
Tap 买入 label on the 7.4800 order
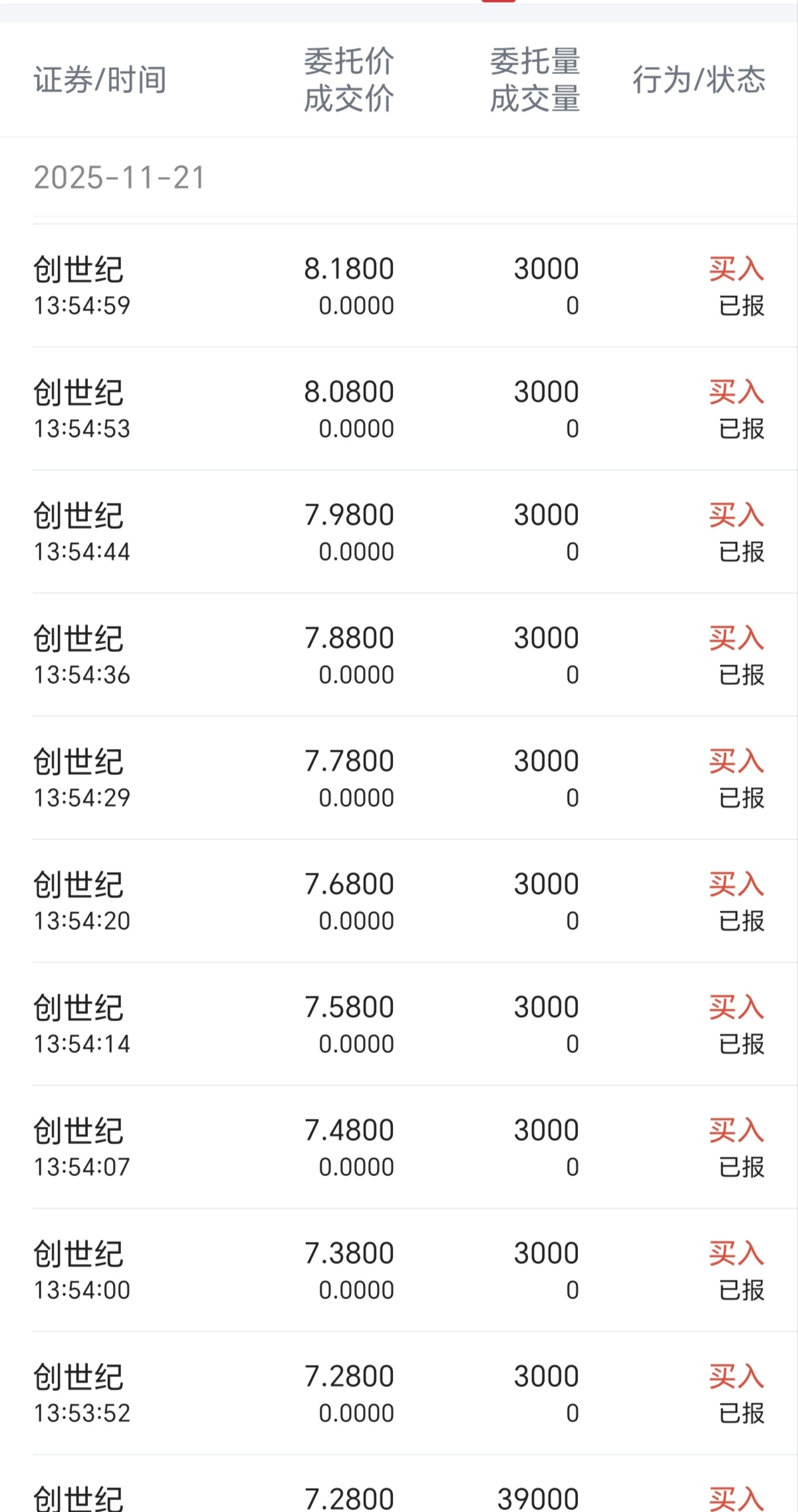pos(737,1130)
